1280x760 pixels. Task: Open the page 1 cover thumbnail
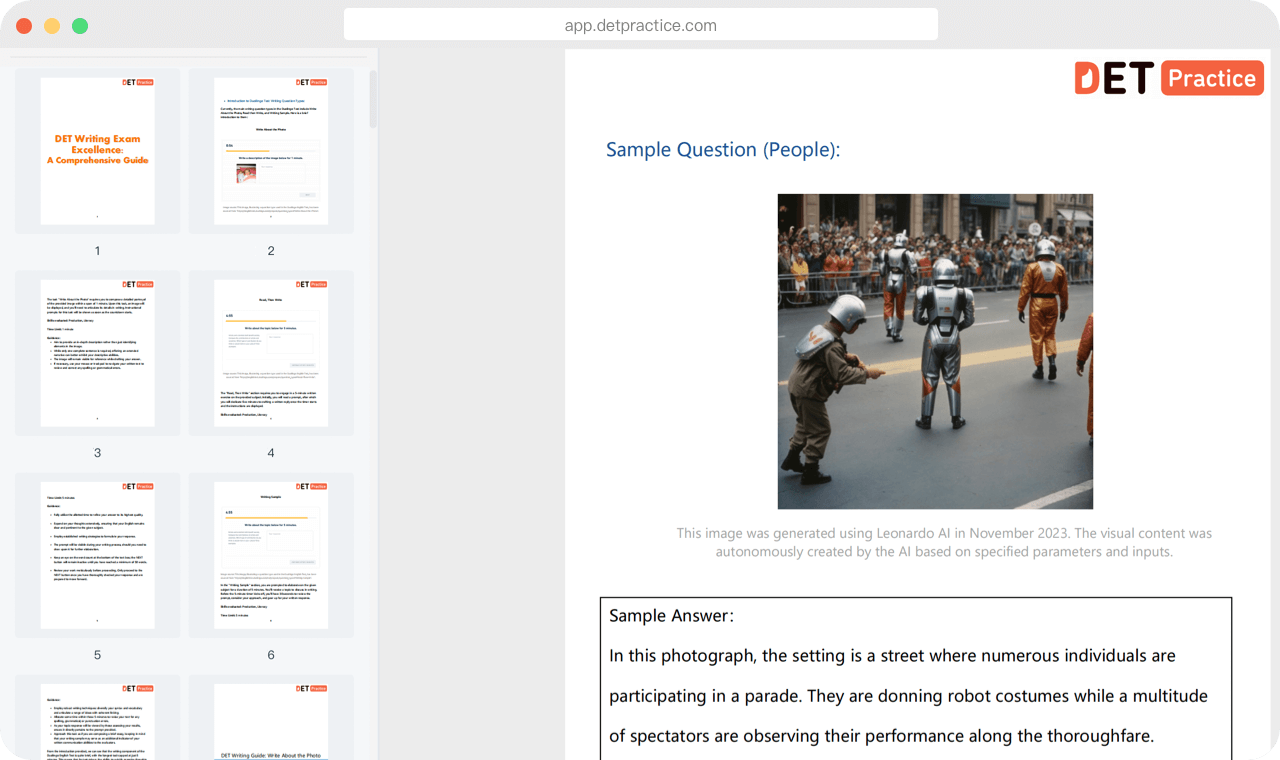[x=97, y=151]
